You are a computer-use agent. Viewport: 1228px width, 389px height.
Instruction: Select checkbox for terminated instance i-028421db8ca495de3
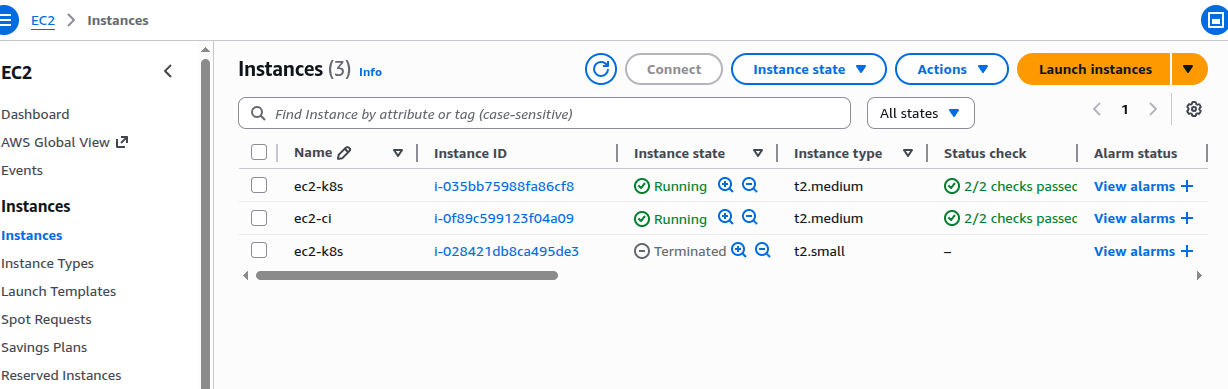click(259, 250)
